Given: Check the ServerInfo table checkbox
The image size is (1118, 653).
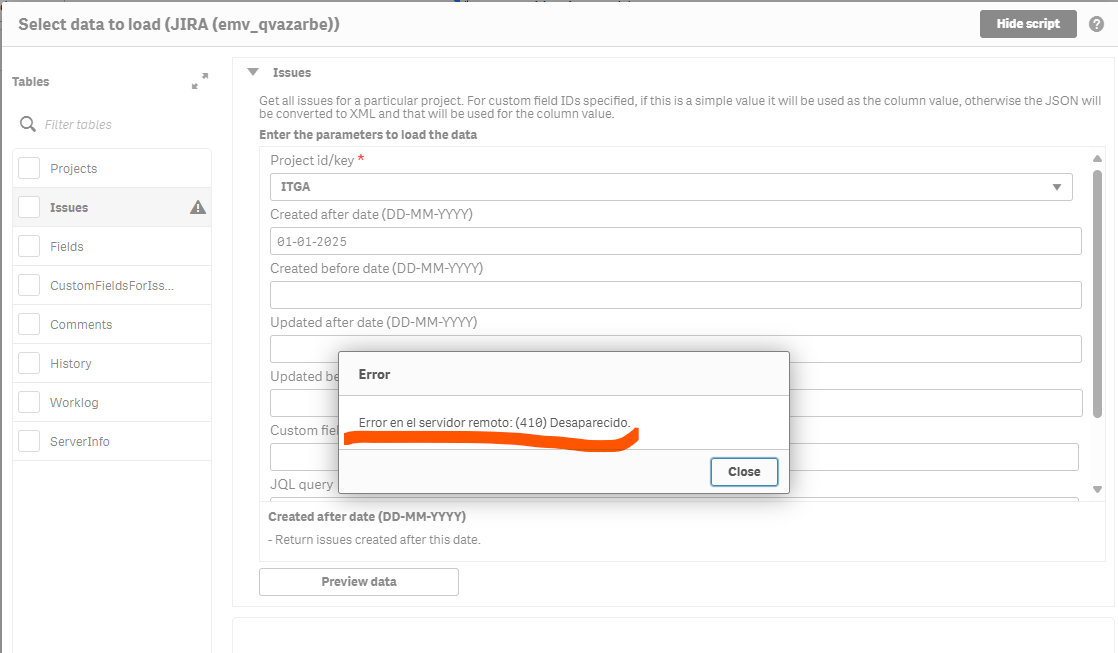Looking at the screenshot, I should (28, 441).
